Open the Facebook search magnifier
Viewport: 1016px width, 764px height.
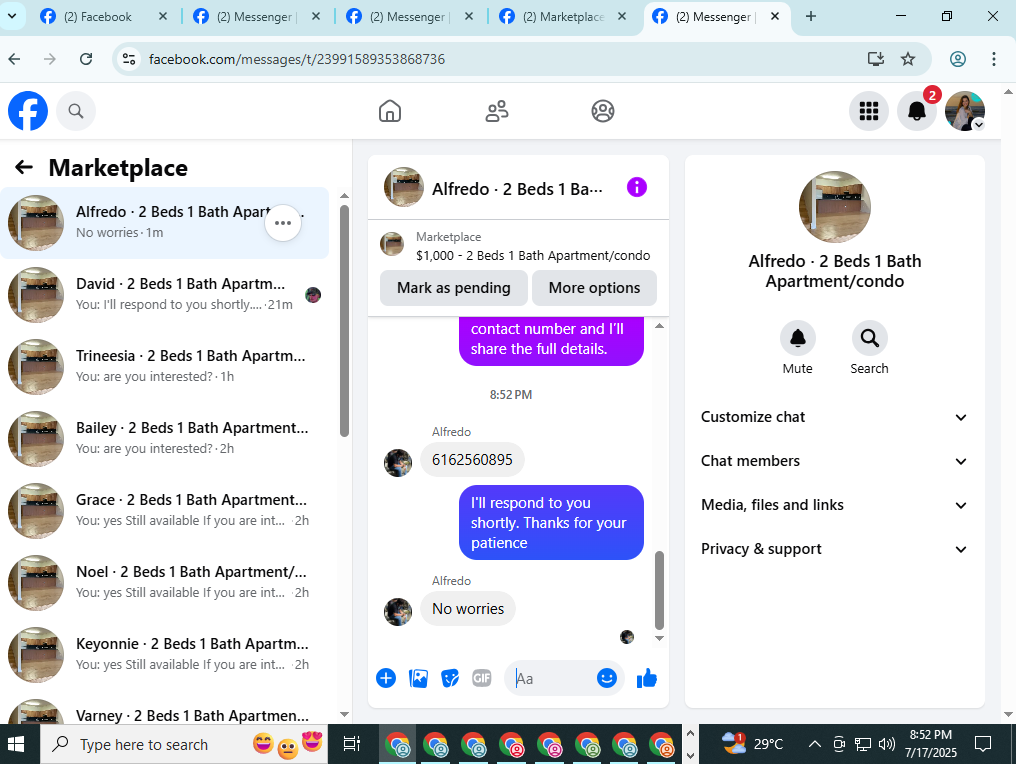tap(76, 111)
